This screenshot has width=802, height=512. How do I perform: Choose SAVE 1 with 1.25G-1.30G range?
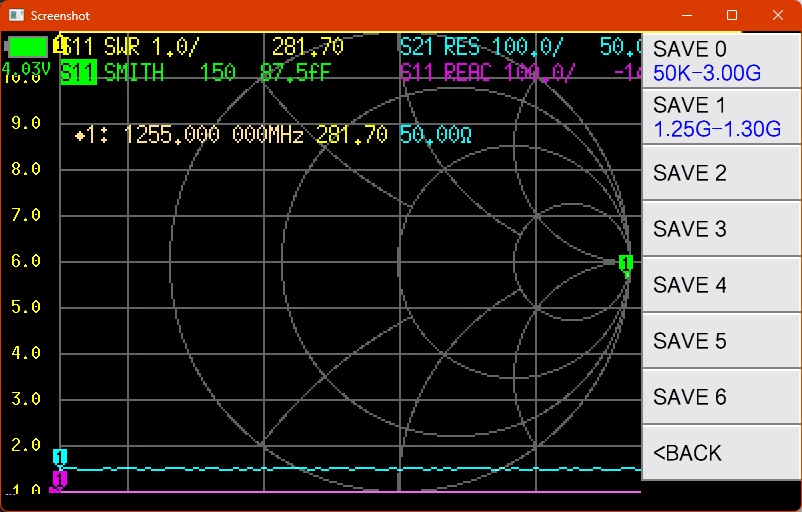(x=720, y=117)
